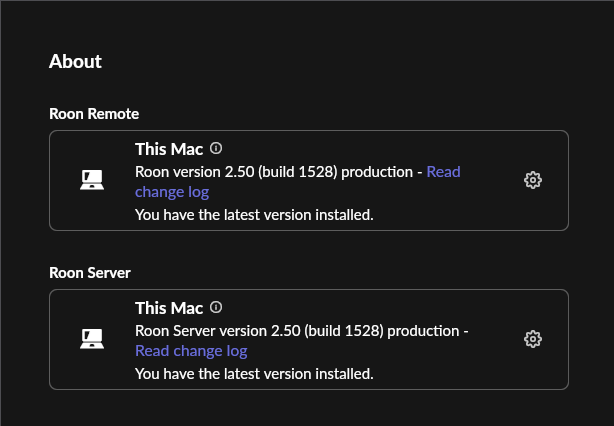Open Read change log link under Roon Server
This screenshot has width=614, height=426.
(x=191, y=351)
